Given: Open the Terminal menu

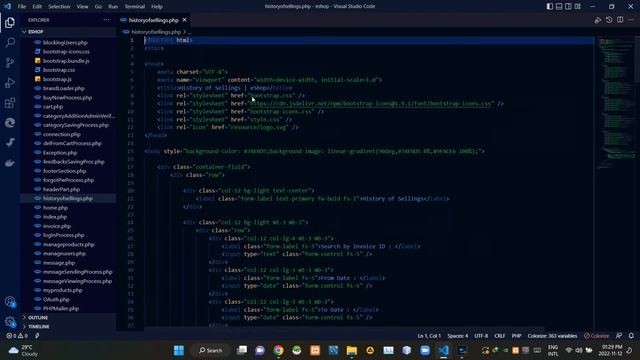Looking at the screenshot, I should (x=134, y=7).
